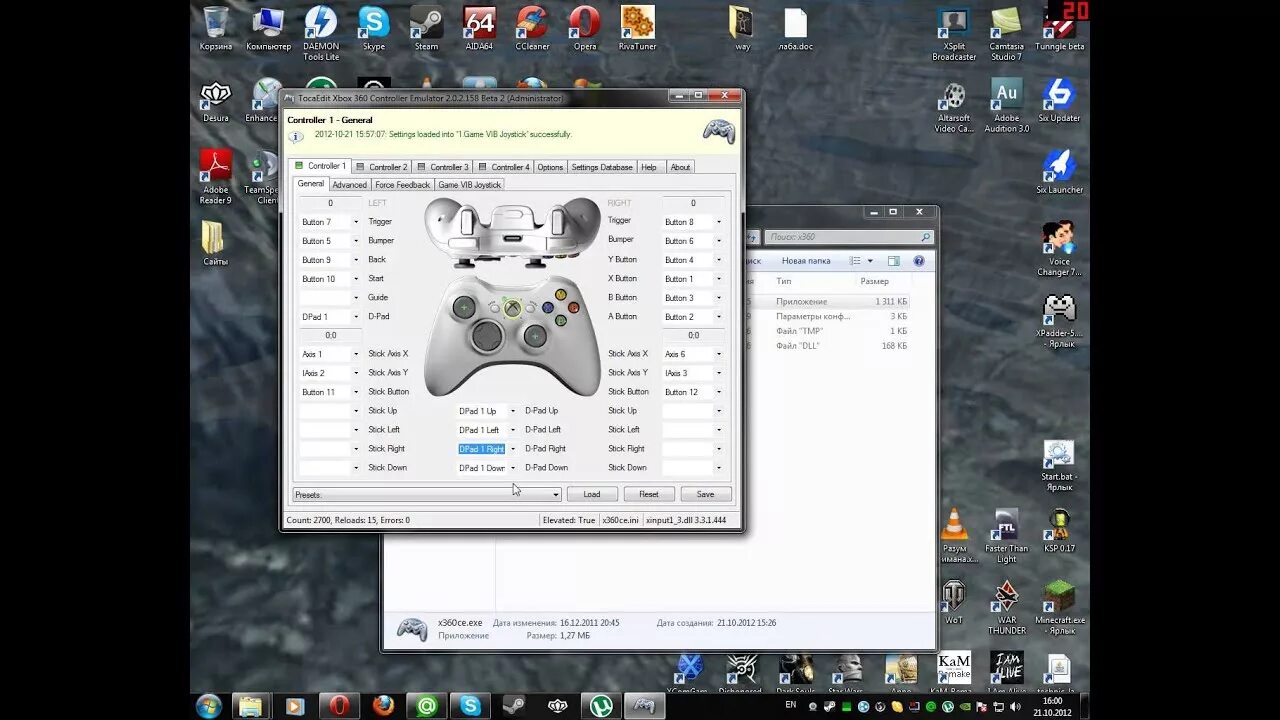Open the Options tab
Screen dimensions: 1280x720
pos(550,167)
